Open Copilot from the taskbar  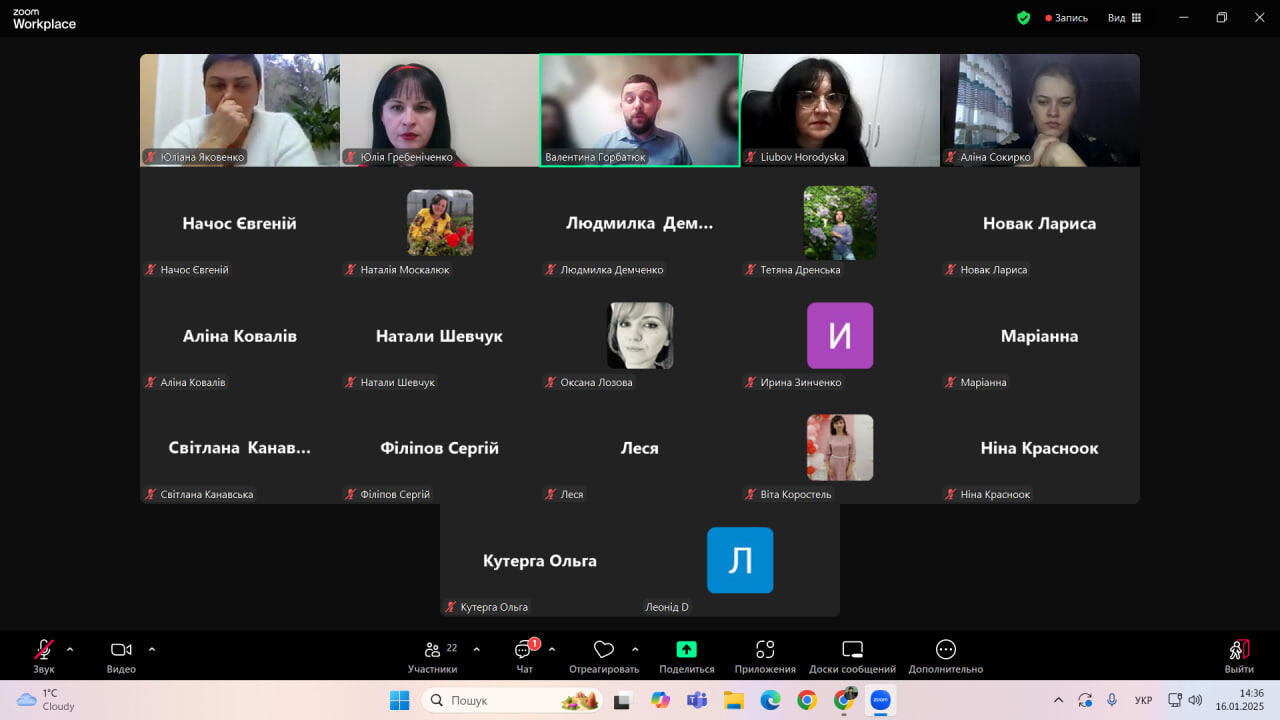[660, 700]
